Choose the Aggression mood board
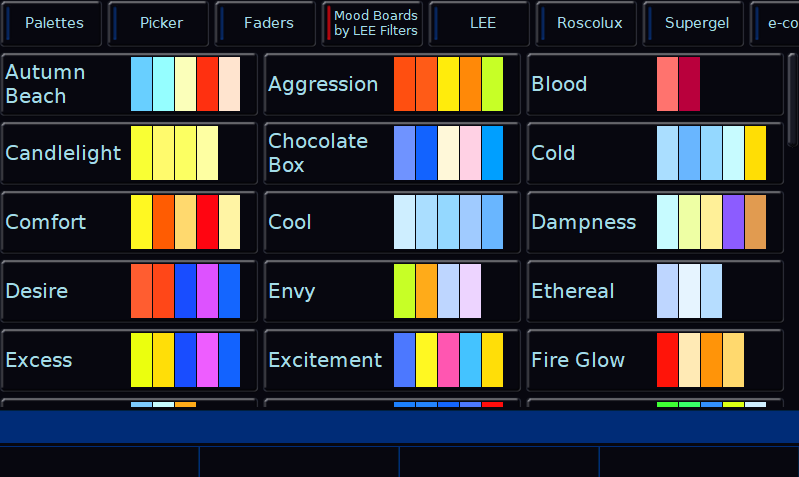 point(392,84)
